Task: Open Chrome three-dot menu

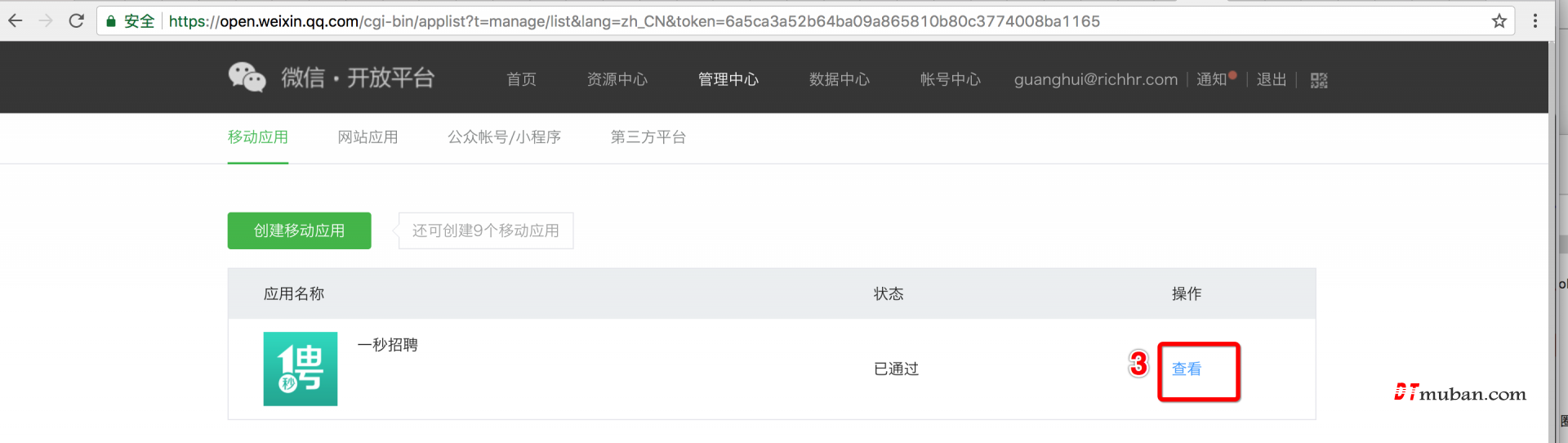Action: pyautogui.click(x=1535, y=21)
